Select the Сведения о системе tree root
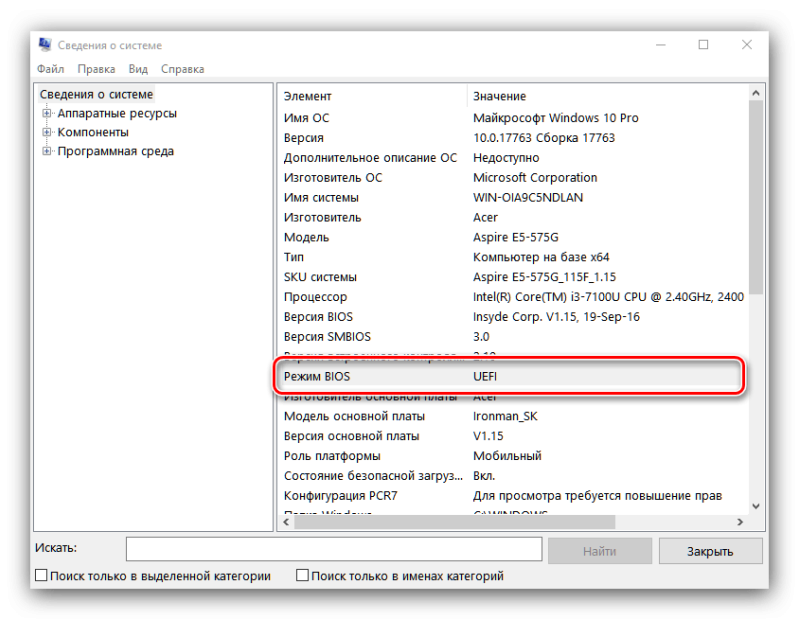800x620 pixels. [x=96, y=94]
